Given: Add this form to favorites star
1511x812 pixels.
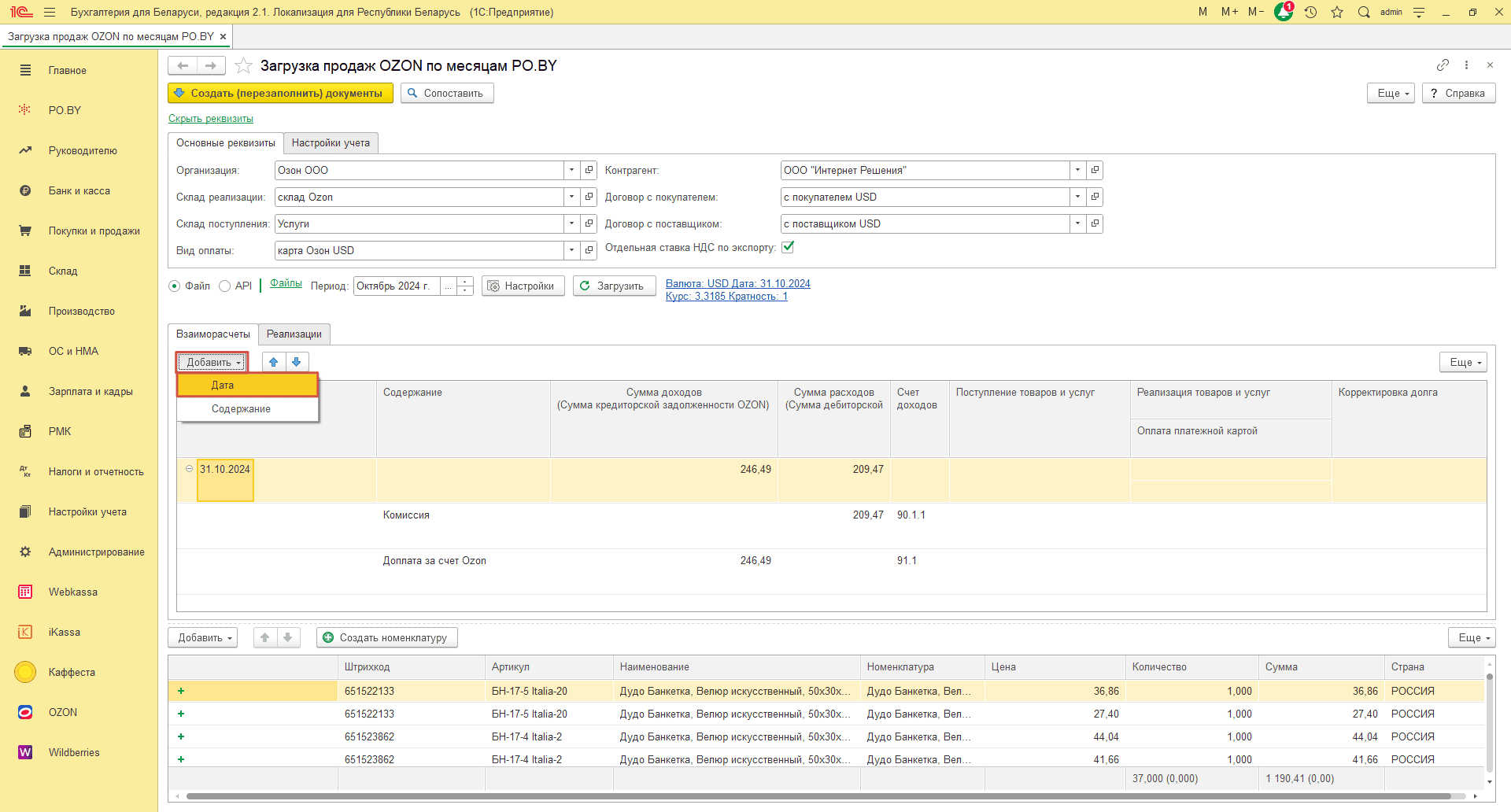Looking at the screenshot, I should click(x=243, y=65).
